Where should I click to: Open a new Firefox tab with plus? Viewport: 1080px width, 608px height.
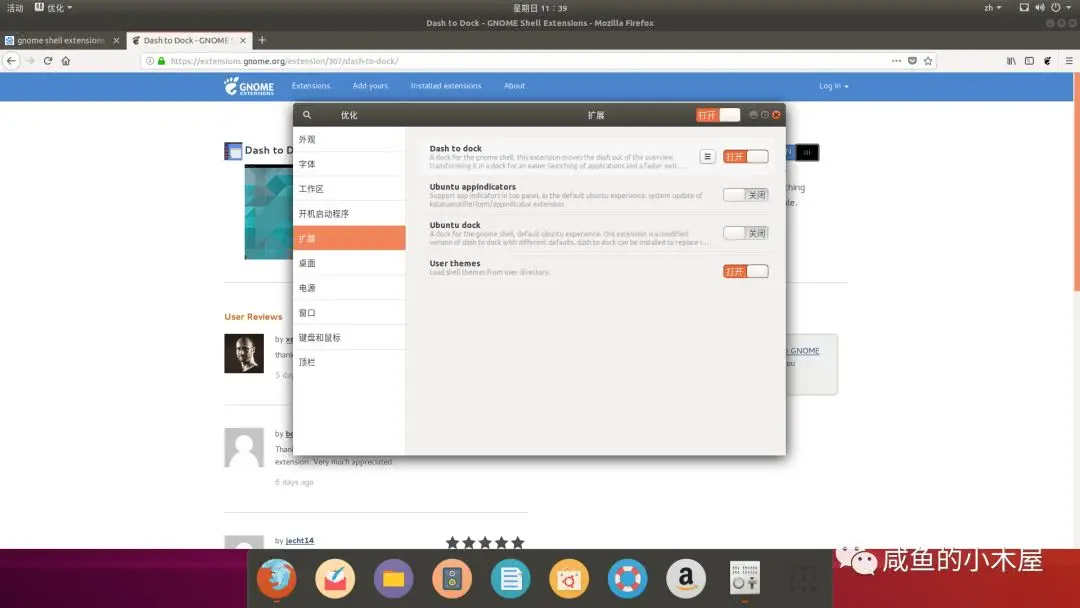coord(262,40)
